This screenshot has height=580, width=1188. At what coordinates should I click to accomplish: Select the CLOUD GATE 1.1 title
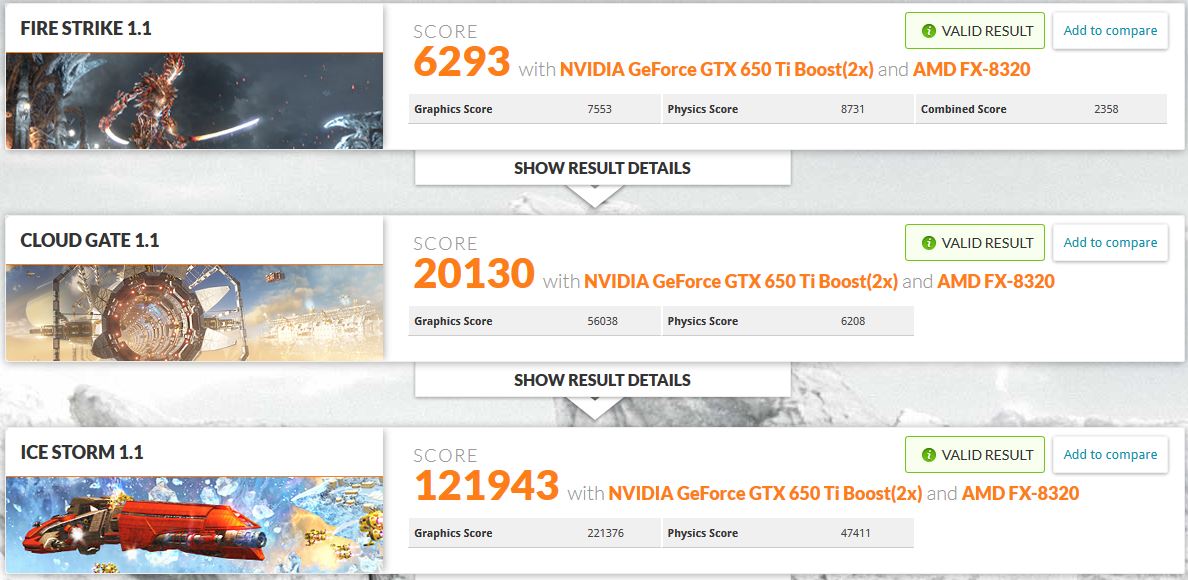[x=89, y=241]
